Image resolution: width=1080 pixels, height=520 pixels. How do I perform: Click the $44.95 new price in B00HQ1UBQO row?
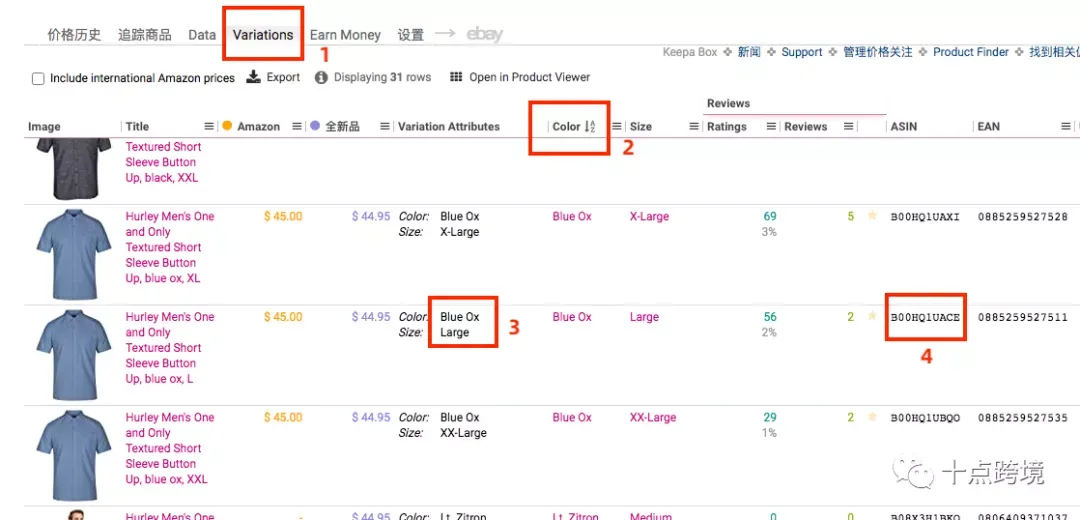point(371,417)
